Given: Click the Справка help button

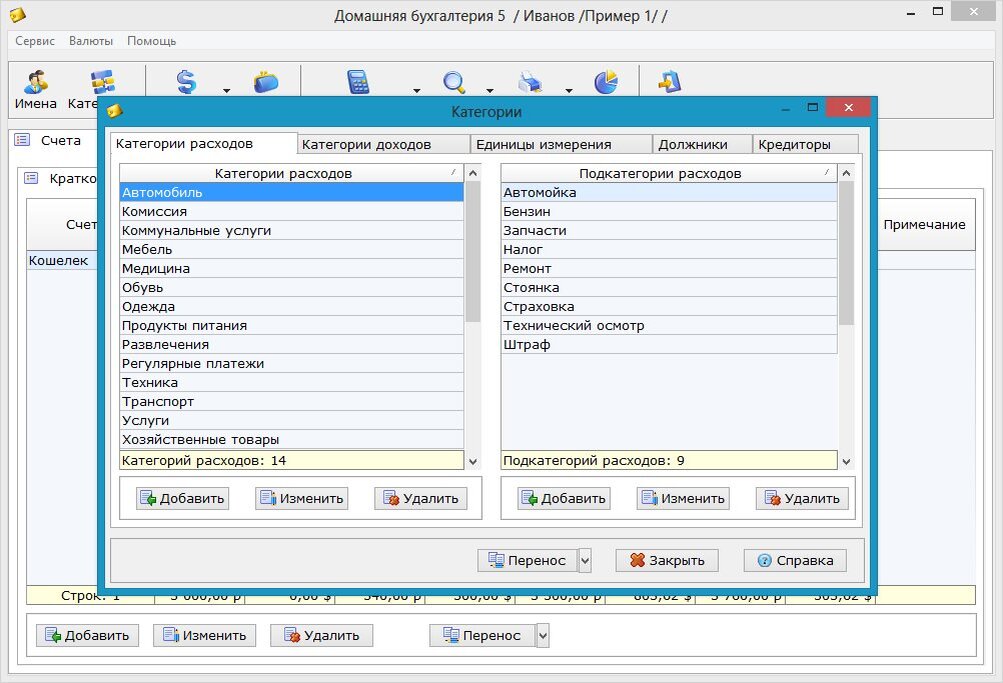Looking at the screenshot, I should (794, 560).
